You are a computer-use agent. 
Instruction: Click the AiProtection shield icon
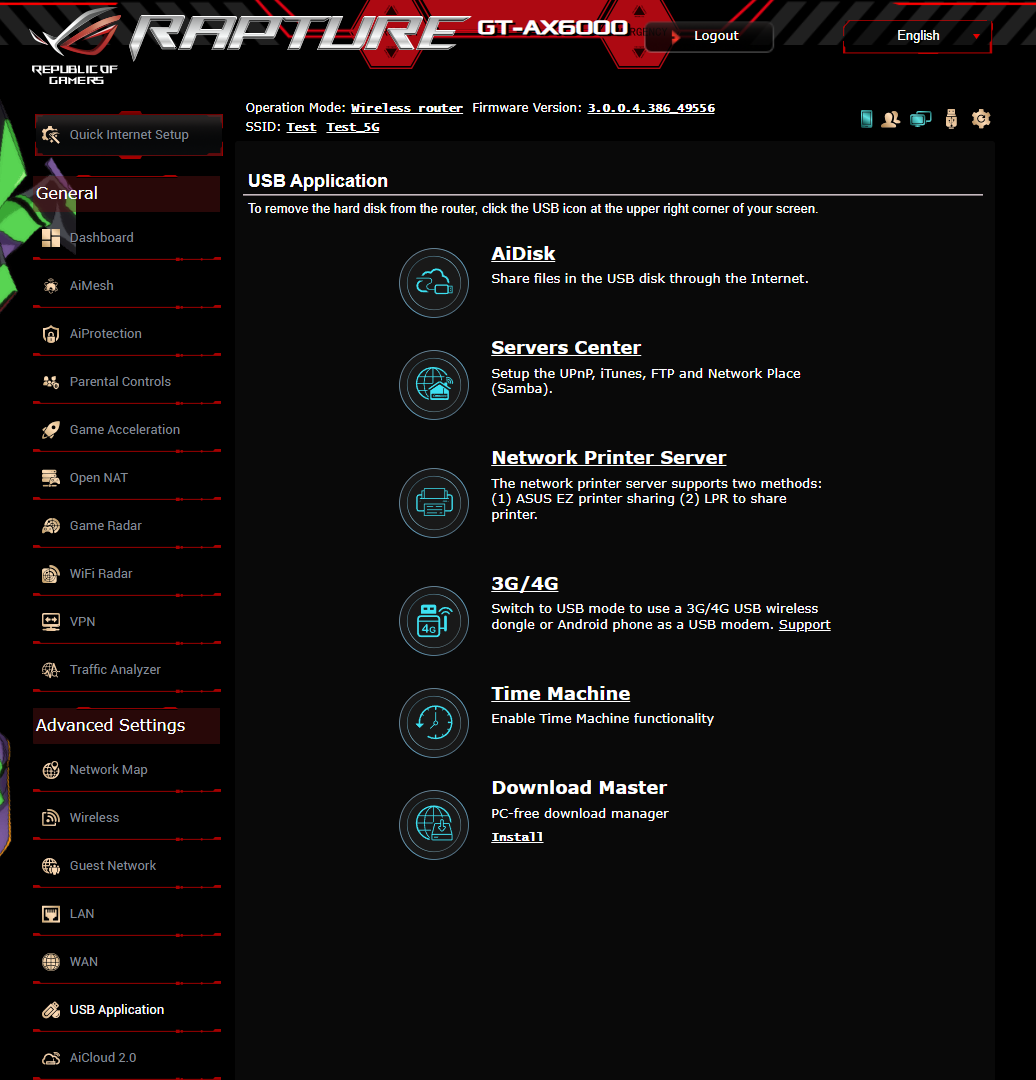coord(51,334)
